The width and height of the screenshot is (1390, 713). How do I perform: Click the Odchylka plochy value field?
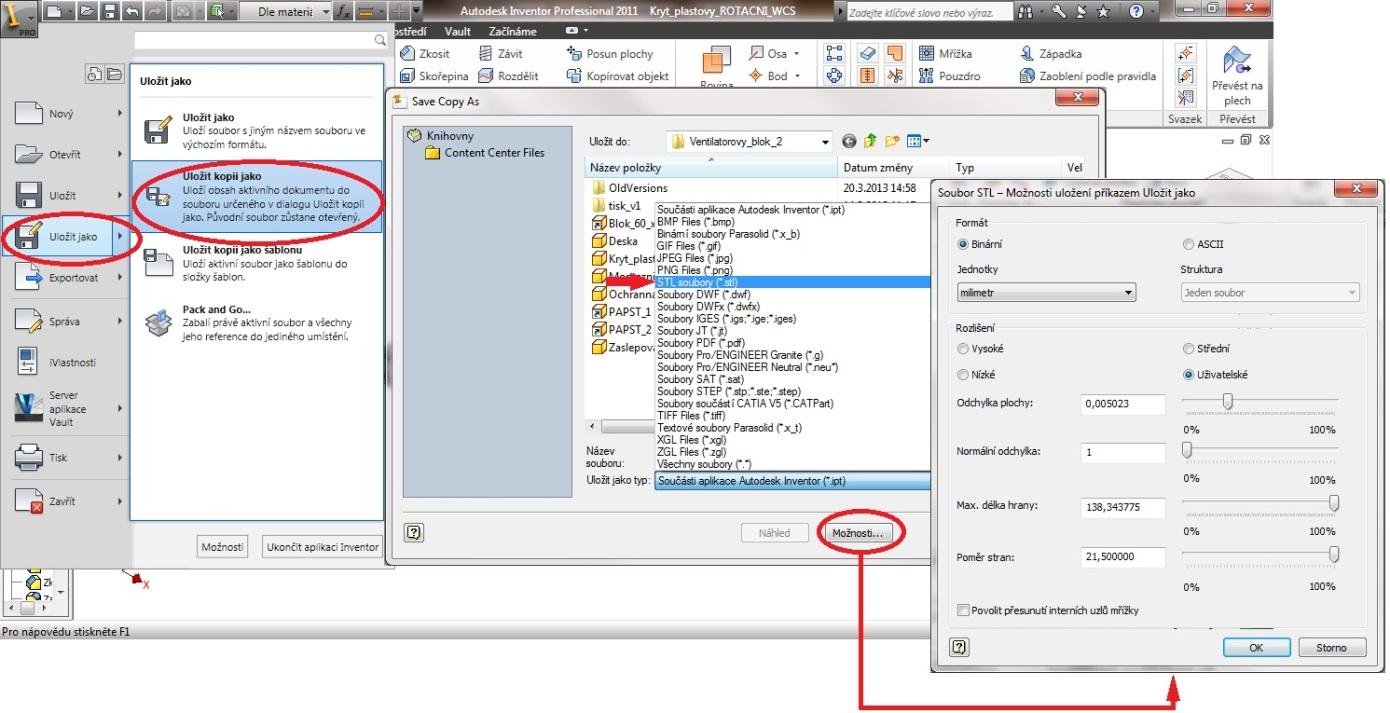pyautogui.click(x=1124, y=404)
